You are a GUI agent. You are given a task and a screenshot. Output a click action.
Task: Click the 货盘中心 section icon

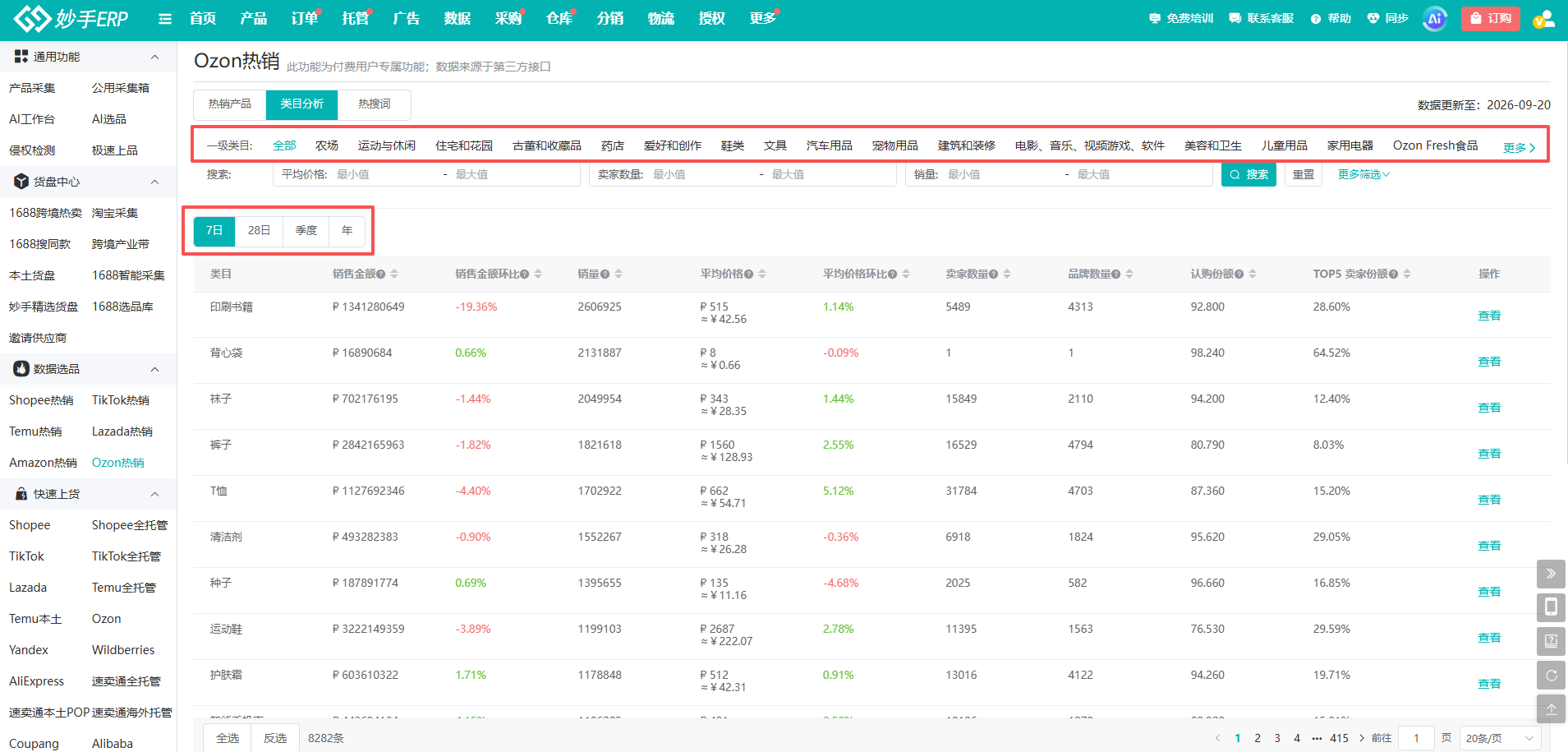coord(21,182)
